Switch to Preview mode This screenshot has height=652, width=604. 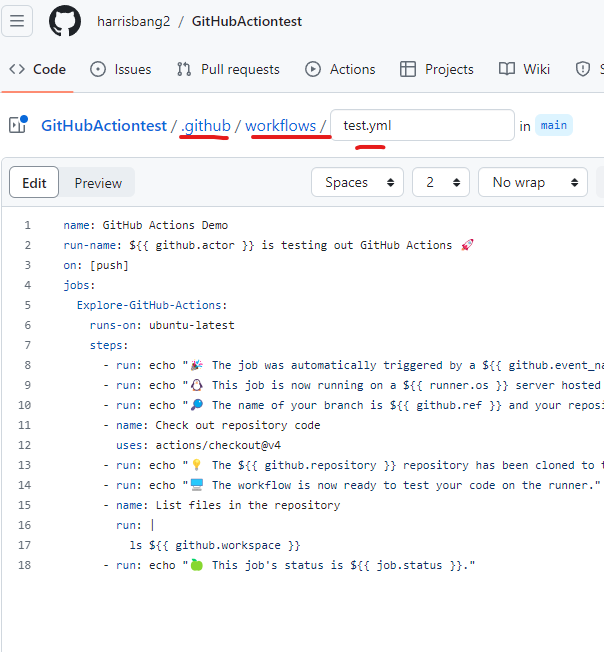tap(98, 183)
